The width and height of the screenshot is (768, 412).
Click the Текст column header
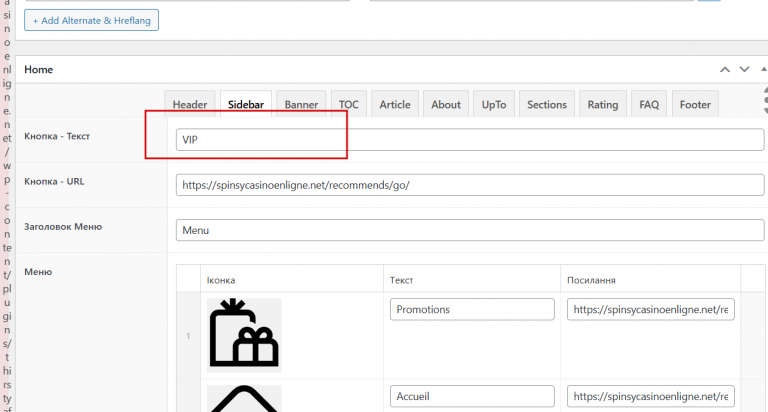click(x=402, y=280)
